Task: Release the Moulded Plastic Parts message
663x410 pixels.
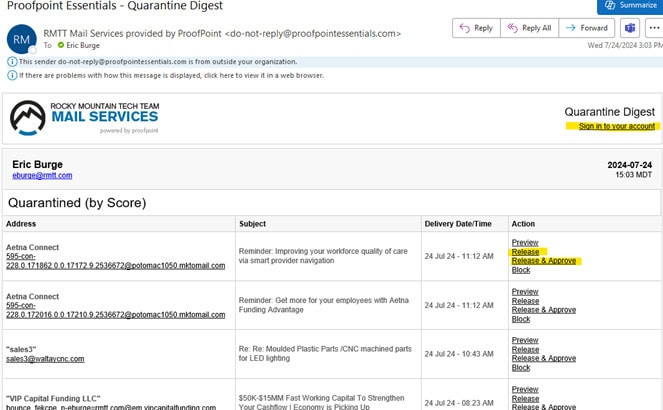Action: [x=525, y=350]
